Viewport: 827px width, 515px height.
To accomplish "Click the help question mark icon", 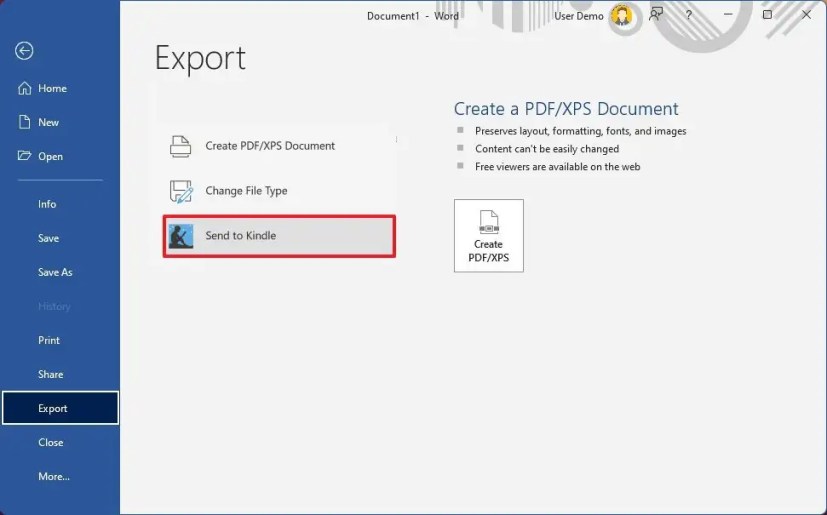I will (689, 15).
